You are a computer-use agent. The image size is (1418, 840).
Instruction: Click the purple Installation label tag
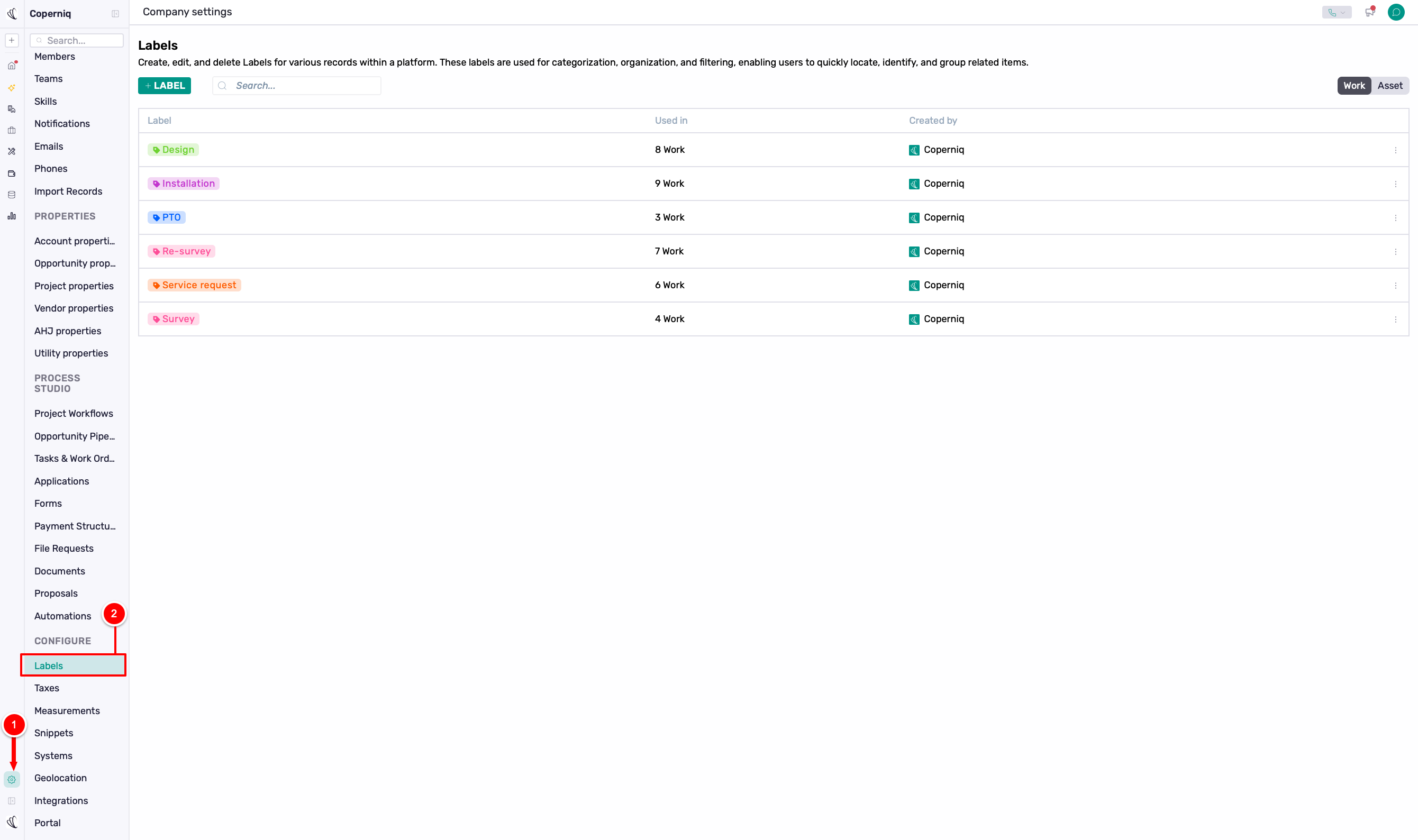click(184, 184)
